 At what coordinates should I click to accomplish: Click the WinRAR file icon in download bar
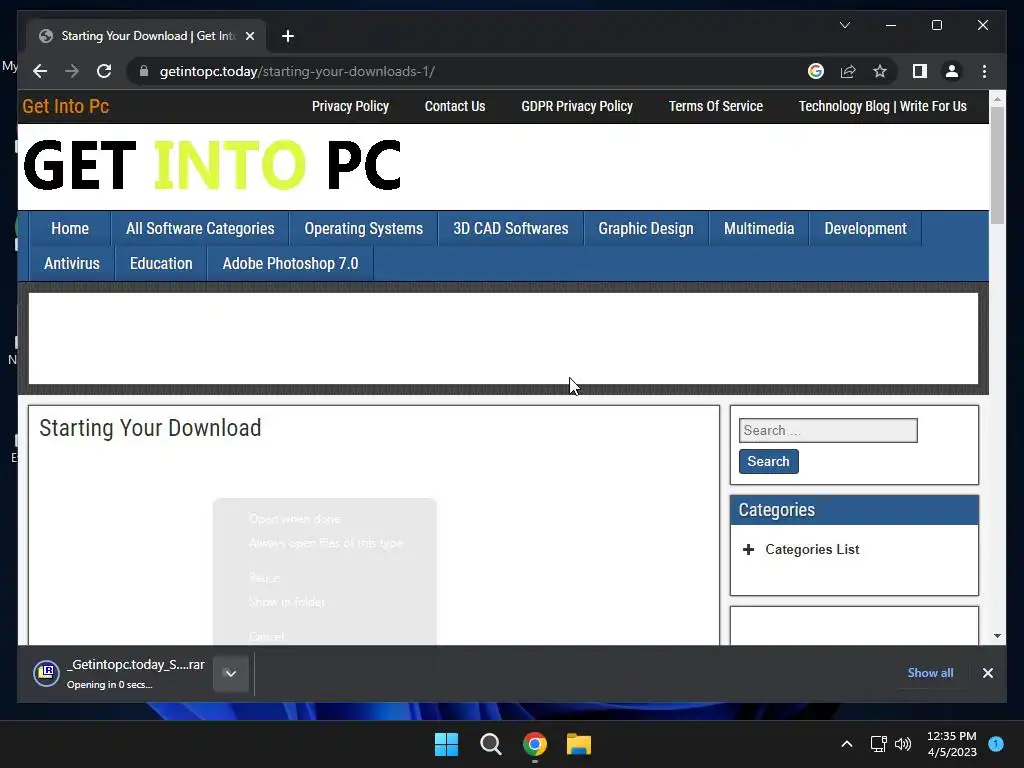tap(46, 673)
